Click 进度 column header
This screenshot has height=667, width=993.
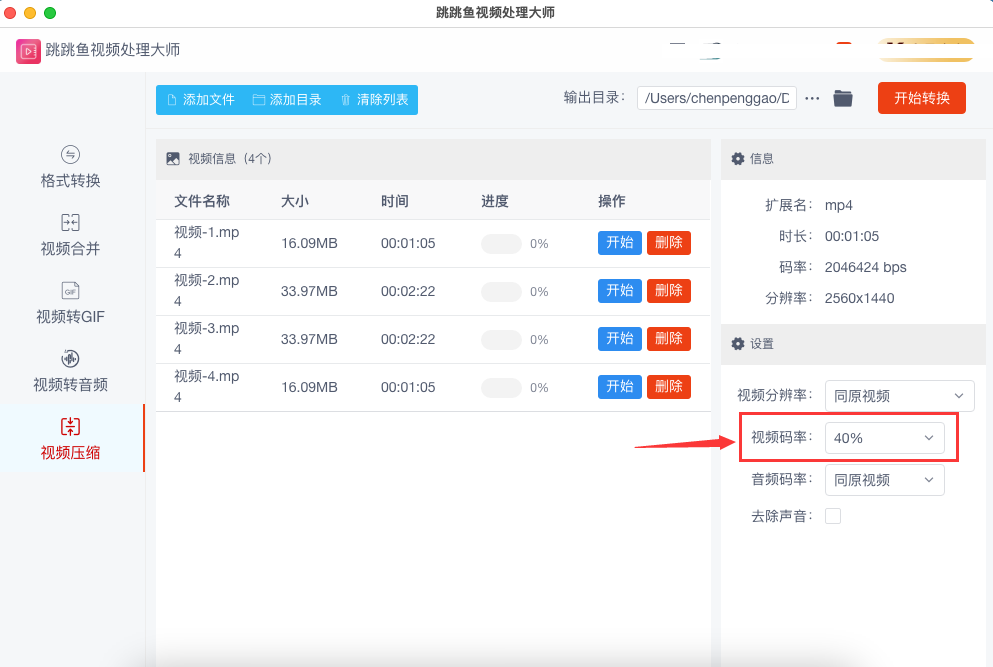495,201
